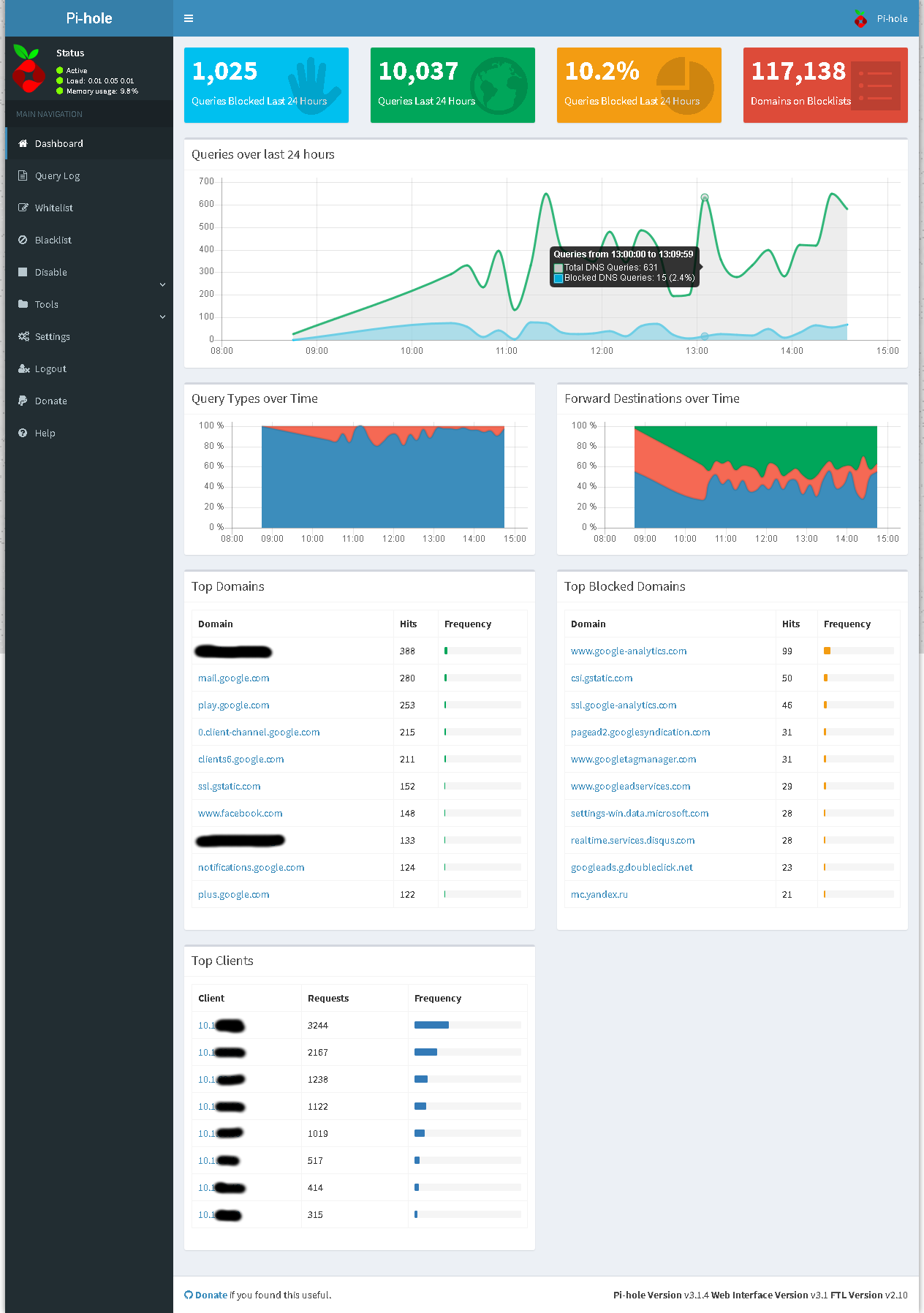
Task: Click the 1,025 Queries Blocked card
Action: pyautogui.click(x=266, y=85)
